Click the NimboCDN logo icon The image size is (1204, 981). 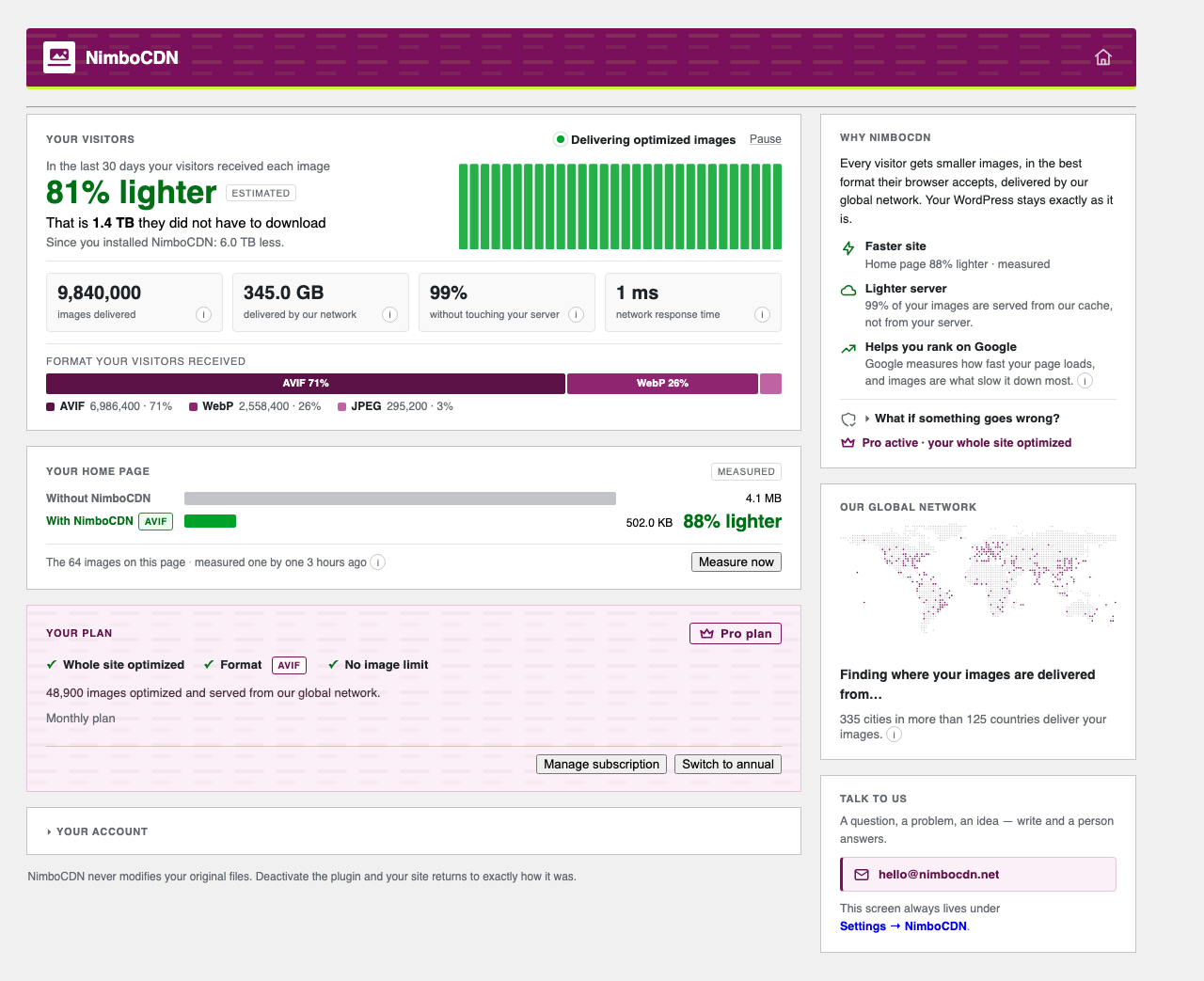pyautogui.click(x=59, y=57)
